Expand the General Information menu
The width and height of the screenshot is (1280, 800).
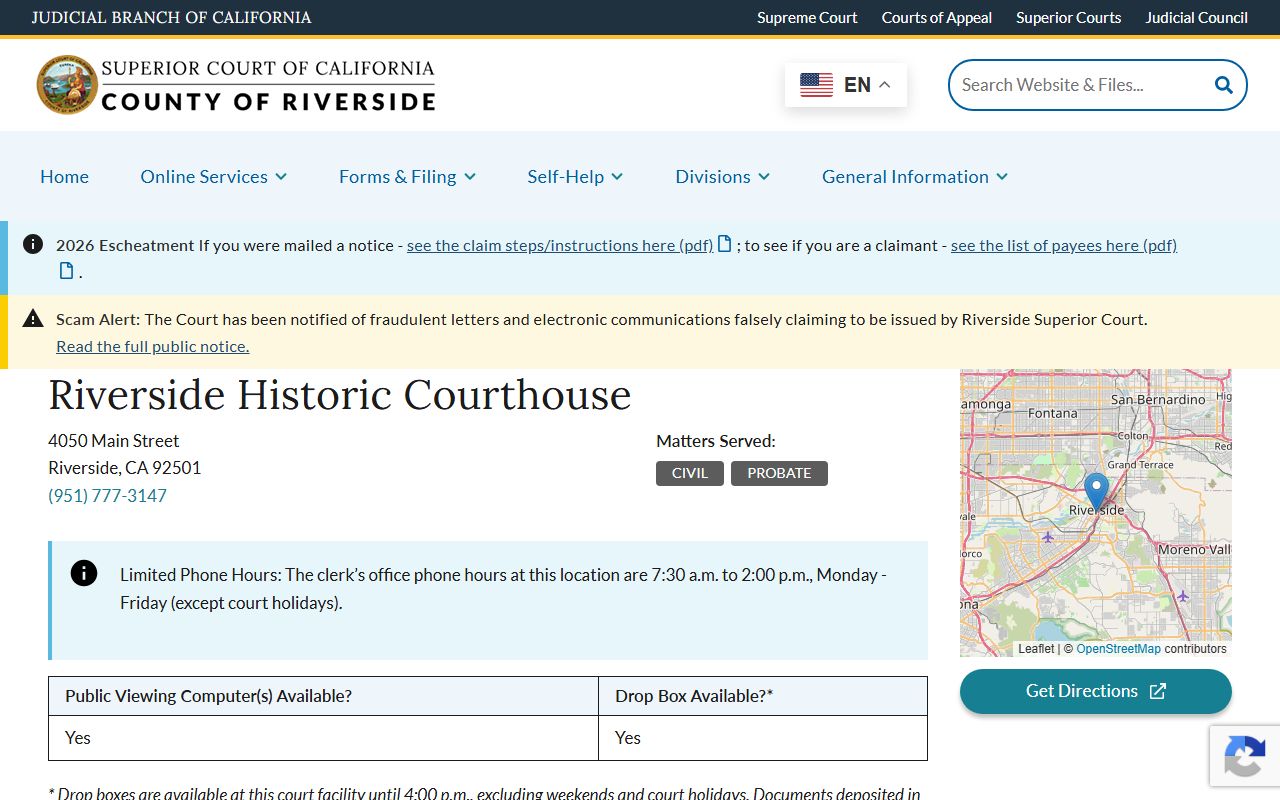coord(915,176)
